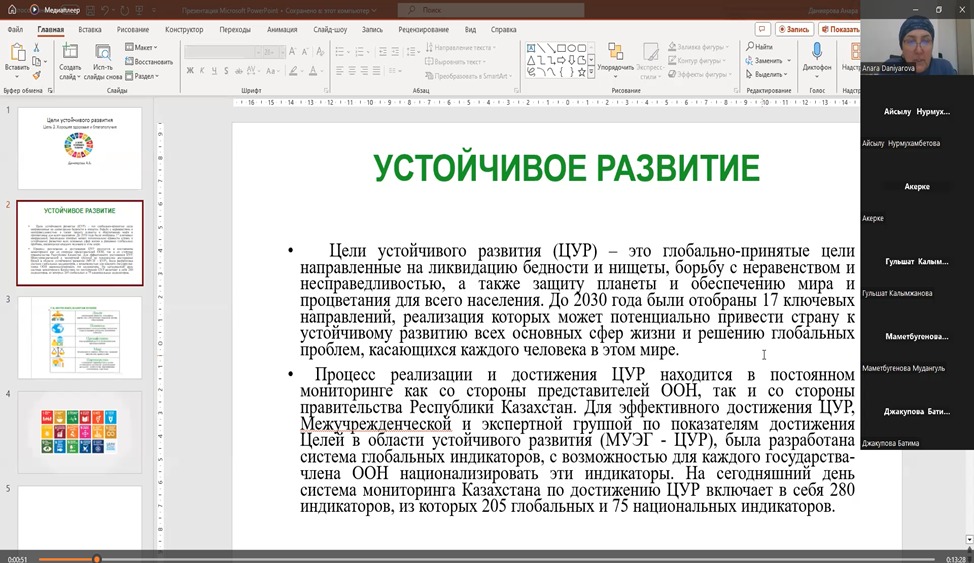Viewport: 974px width, 563px height.
Task: Click the decrease list indent icon
Action: coord(383,52)
